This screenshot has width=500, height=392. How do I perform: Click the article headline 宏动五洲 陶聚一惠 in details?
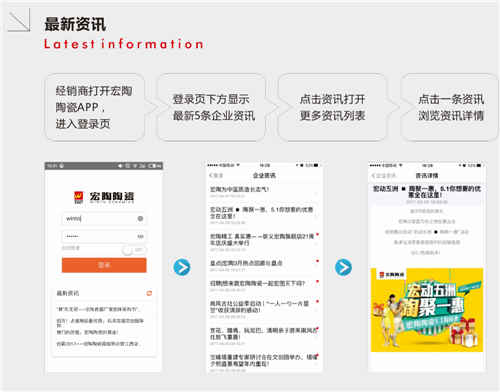(x=427, y=192)
